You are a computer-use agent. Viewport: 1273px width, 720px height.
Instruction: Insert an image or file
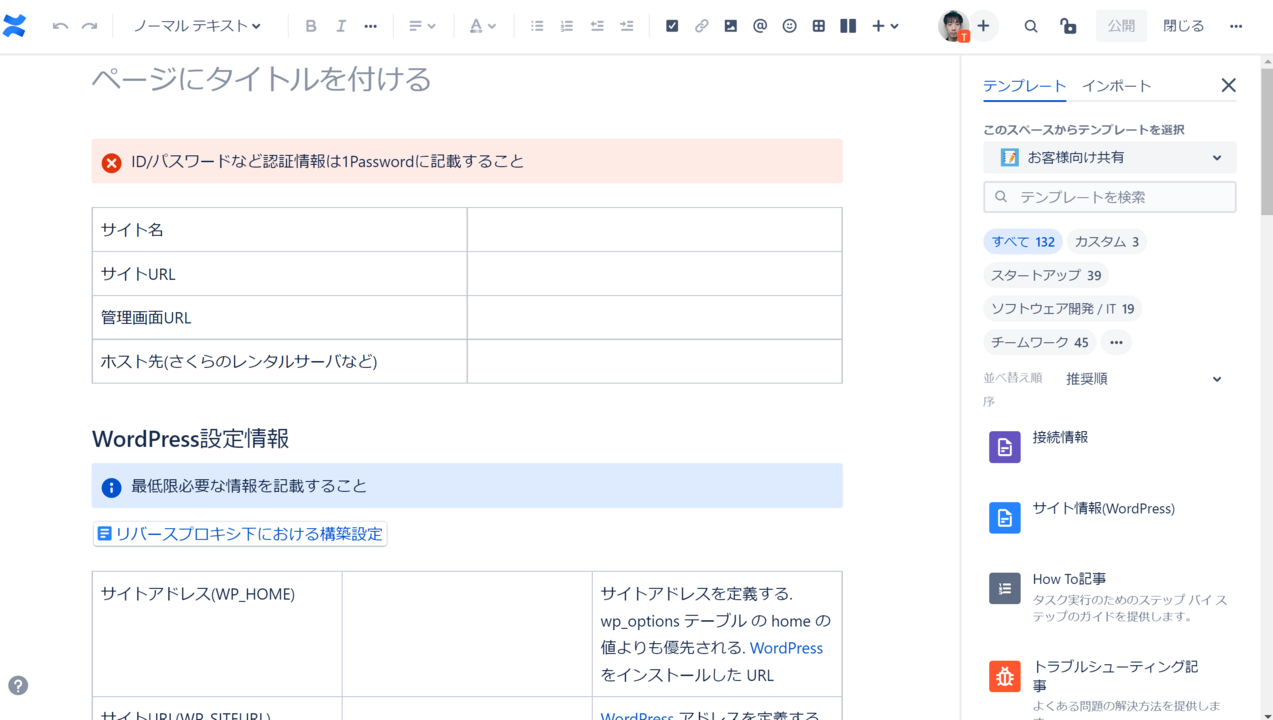[731, 26]
